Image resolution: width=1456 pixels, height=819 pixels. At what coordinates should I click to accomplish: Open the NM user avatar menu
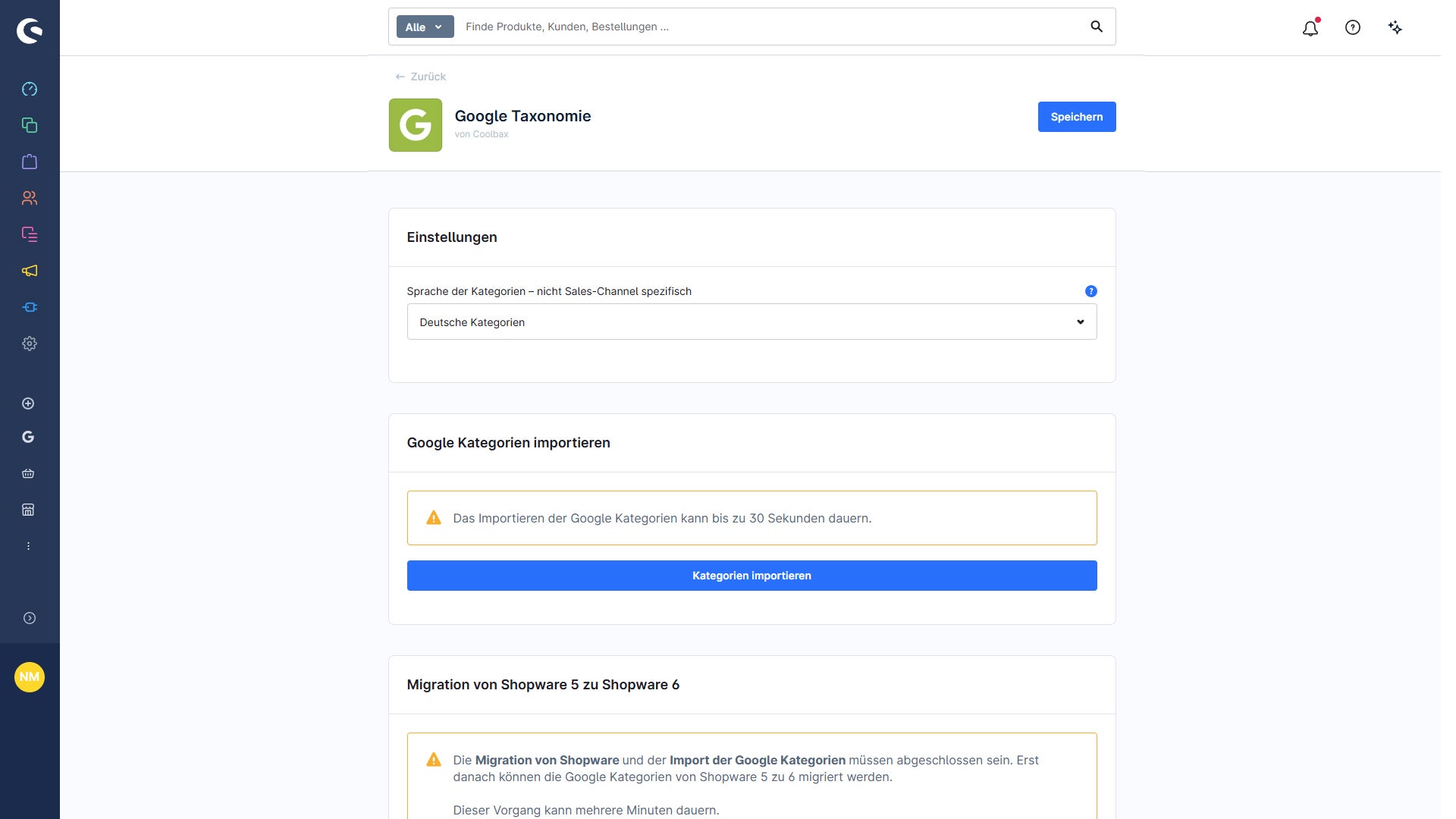point(30,677)
